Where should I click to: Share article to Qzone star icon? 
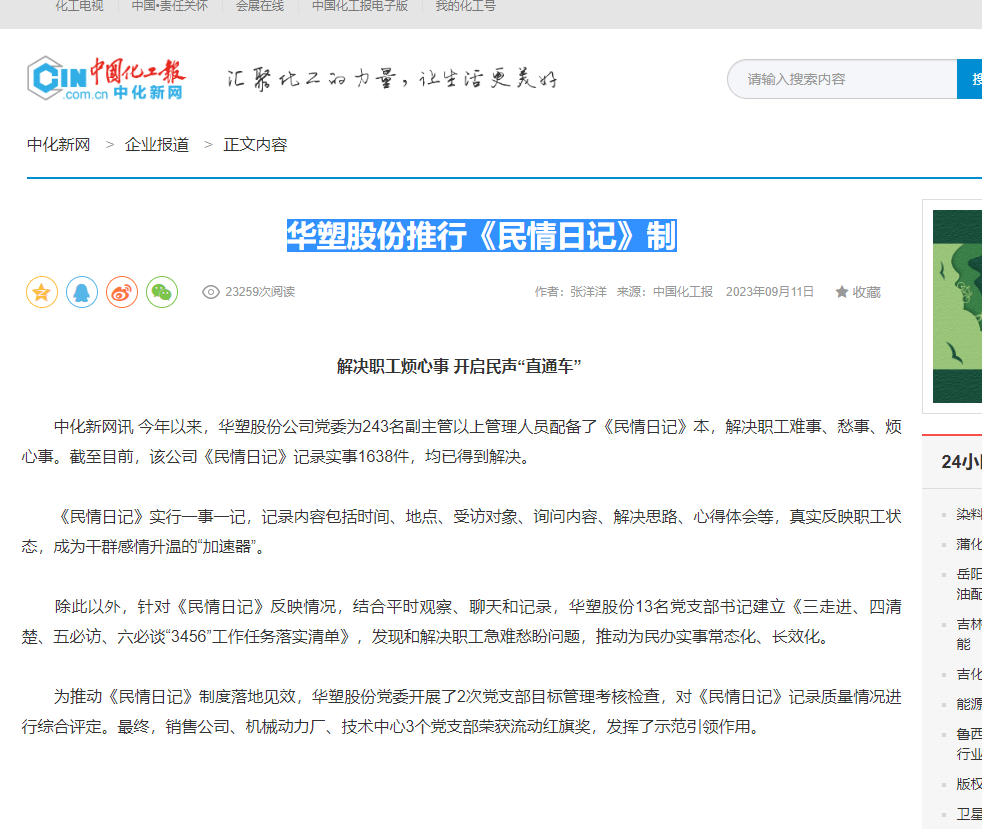click(42, 292)
